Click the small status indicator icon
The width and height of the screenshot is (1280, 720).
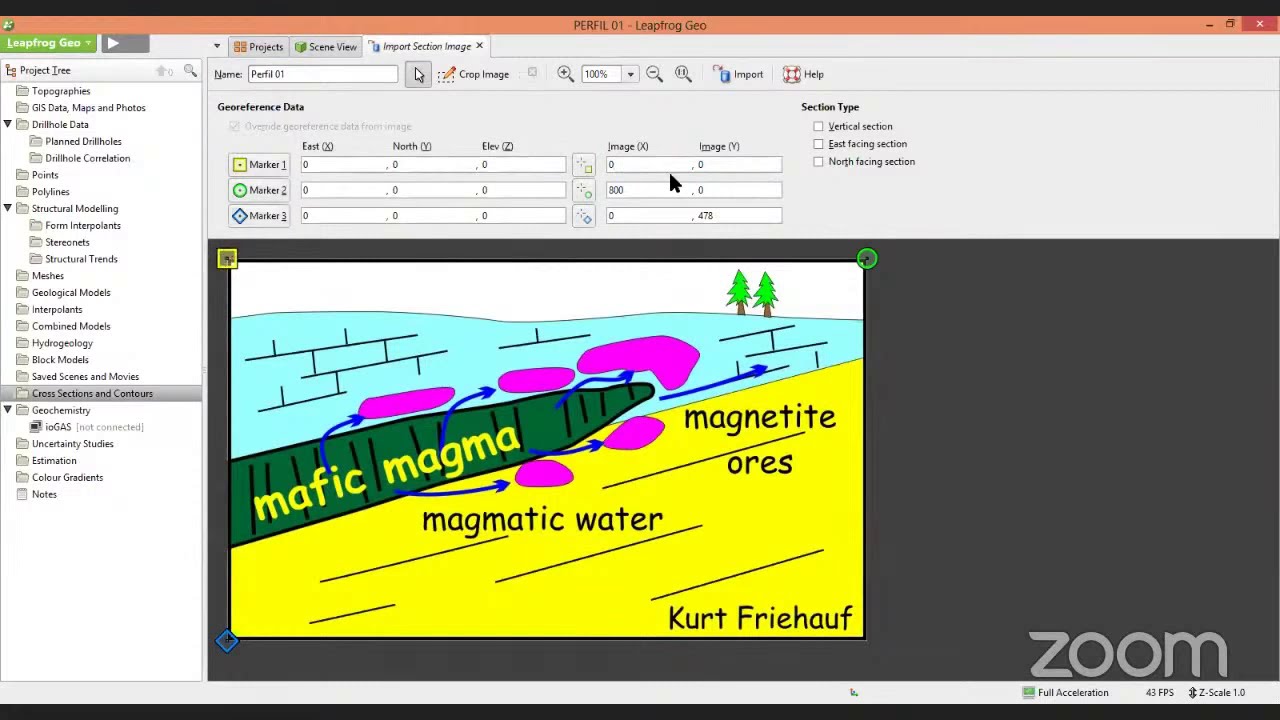click(x=853, y=692)
